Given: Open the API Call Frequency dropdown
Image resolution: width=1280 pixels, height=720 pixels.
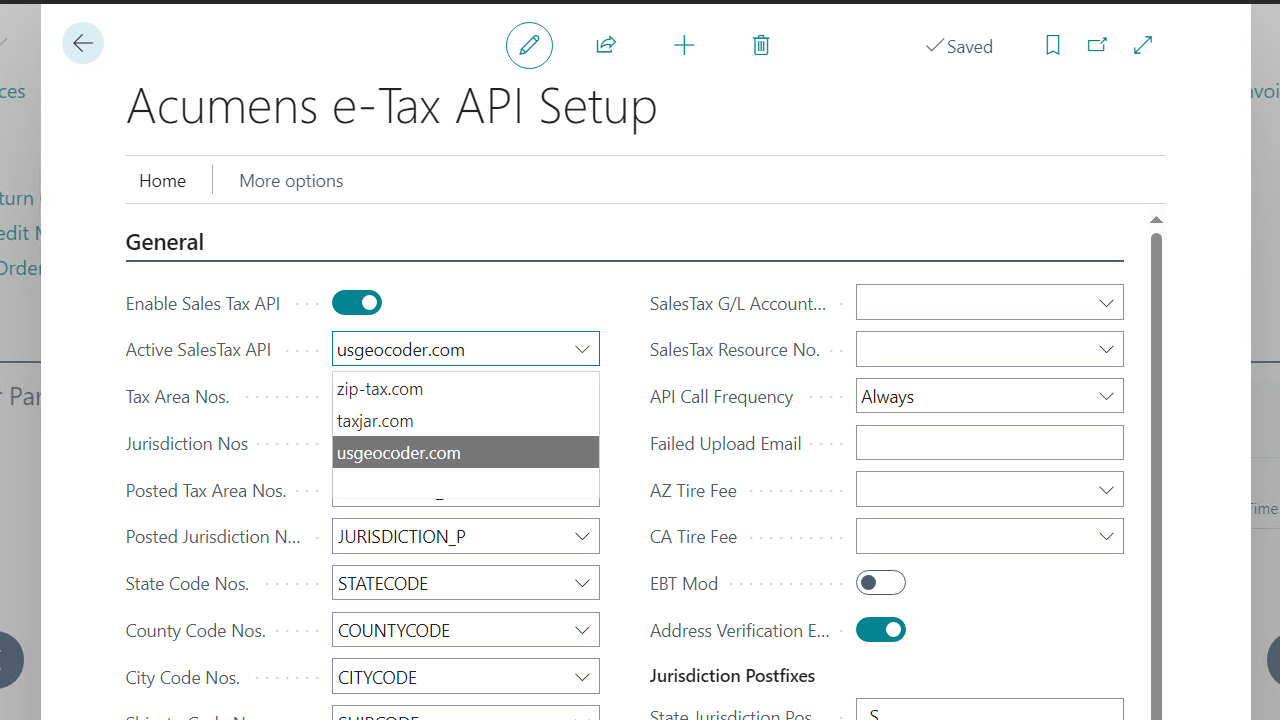Looking at the screenshot, I should pos(1106,395).
